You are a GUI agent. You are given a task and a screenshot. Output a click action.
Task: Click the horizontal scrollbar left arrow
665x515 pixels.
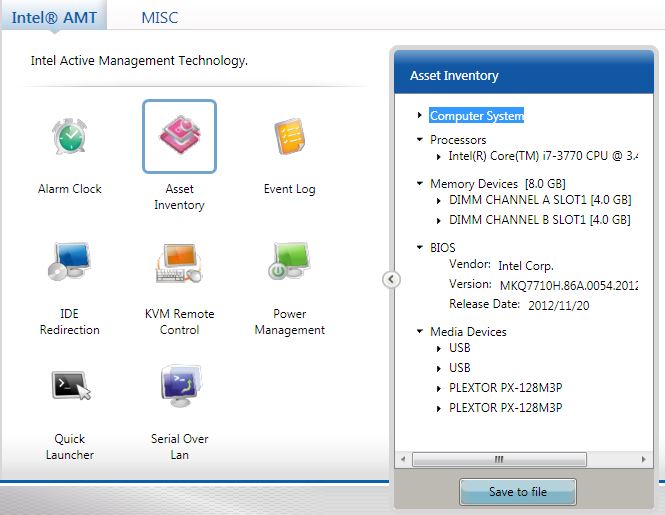pyautogui.click(x=403, y=459)
